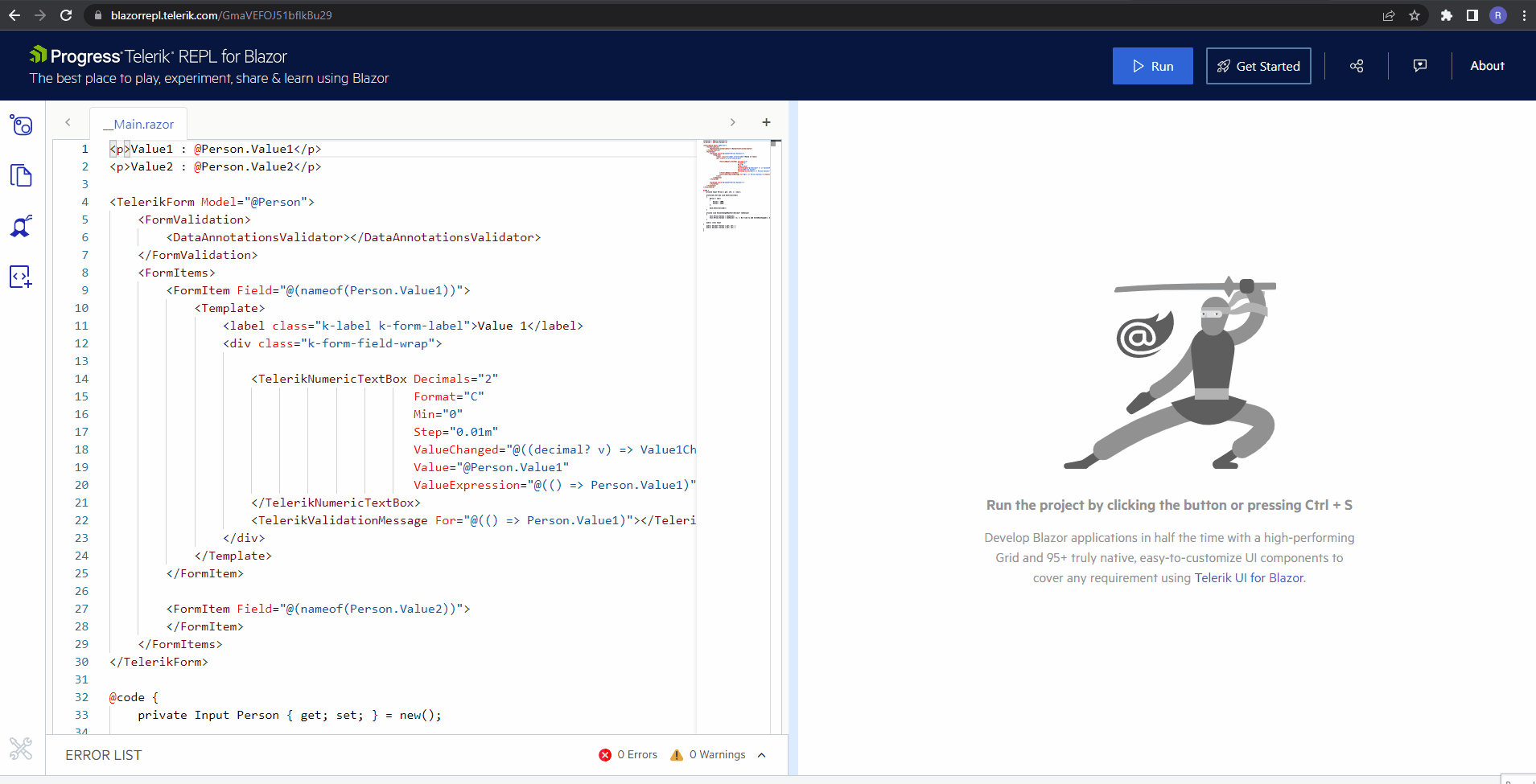Click the red errors icon in Error List

[605, 755]
